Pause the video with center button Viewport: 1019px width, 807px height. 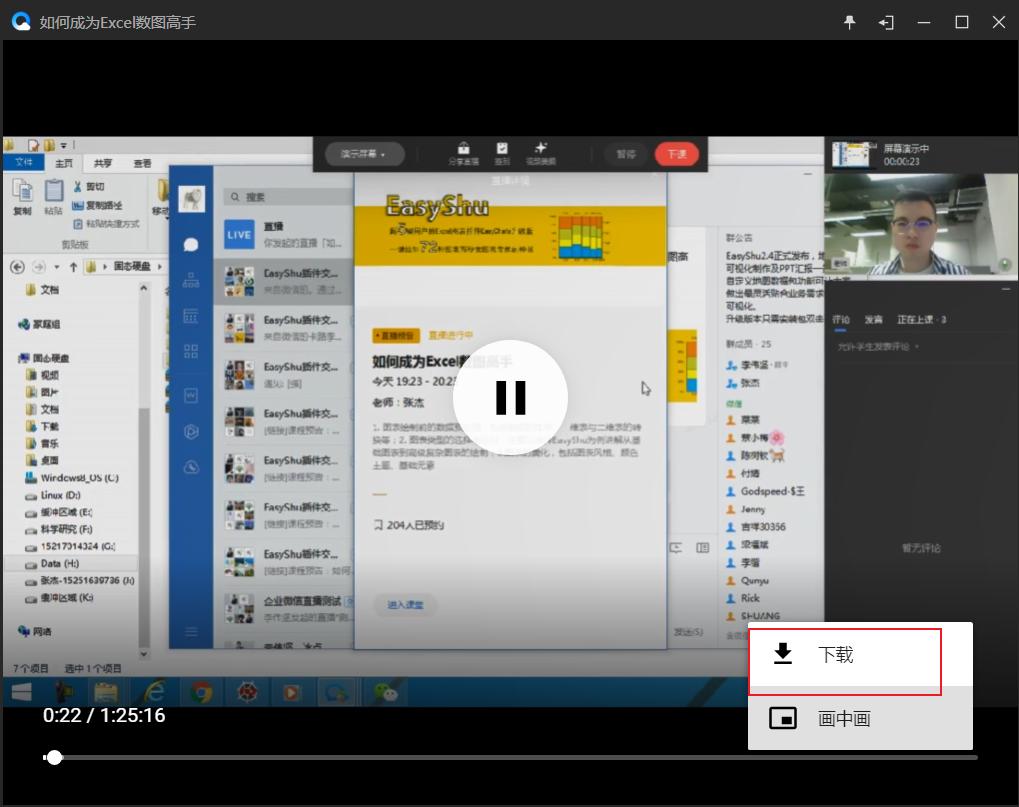click(x=510, y=397)
